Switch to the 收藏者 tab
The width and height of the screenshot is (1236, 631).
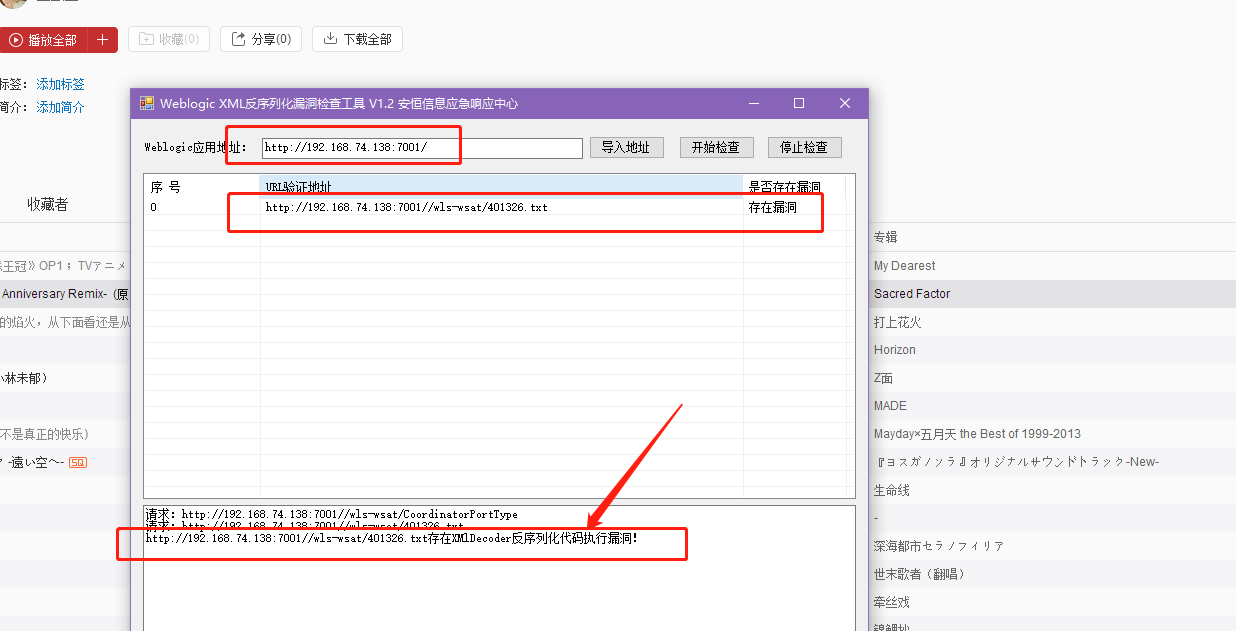point(48,204)
